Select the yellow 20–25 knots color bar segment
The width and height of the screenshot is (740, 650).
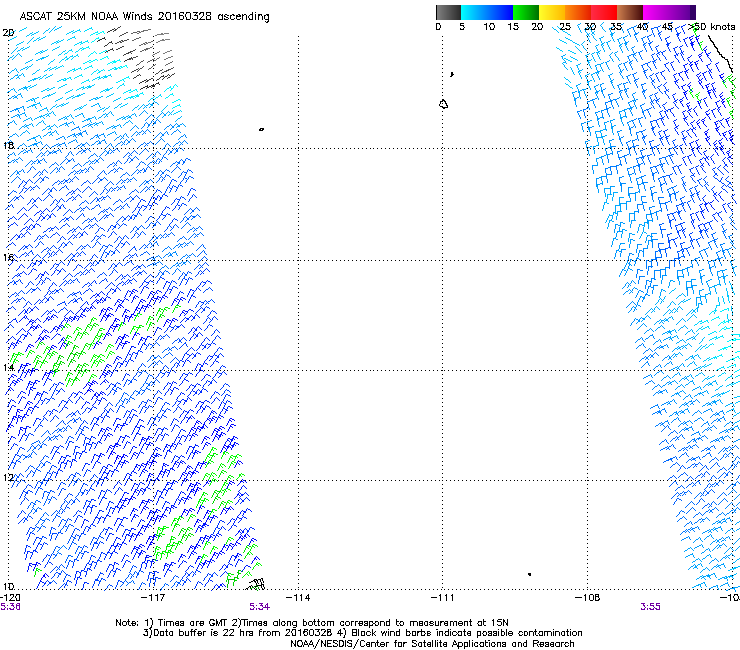[x=552, y=12]
